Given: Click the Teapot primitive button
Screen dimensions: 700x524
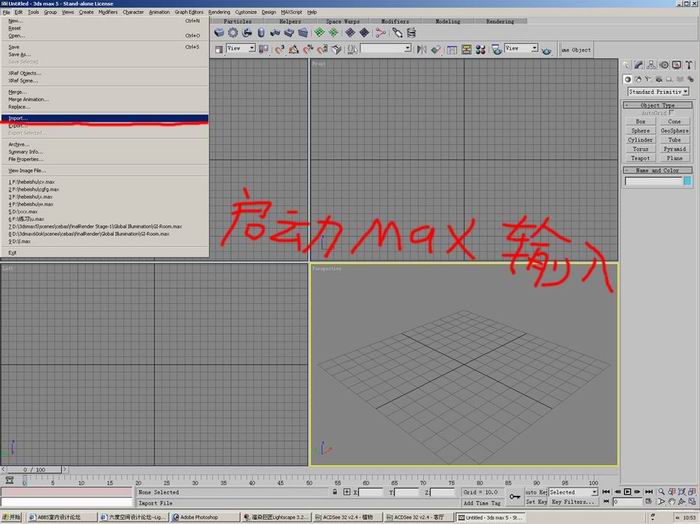Looking at the screenshot, I should pyautogui.click(x=640, y=158).
